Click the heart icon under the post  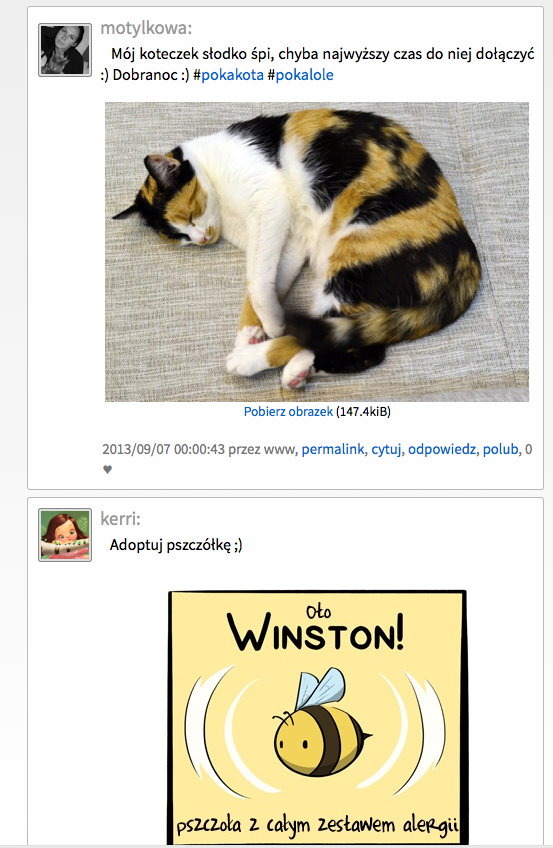(x=108, y=469)
